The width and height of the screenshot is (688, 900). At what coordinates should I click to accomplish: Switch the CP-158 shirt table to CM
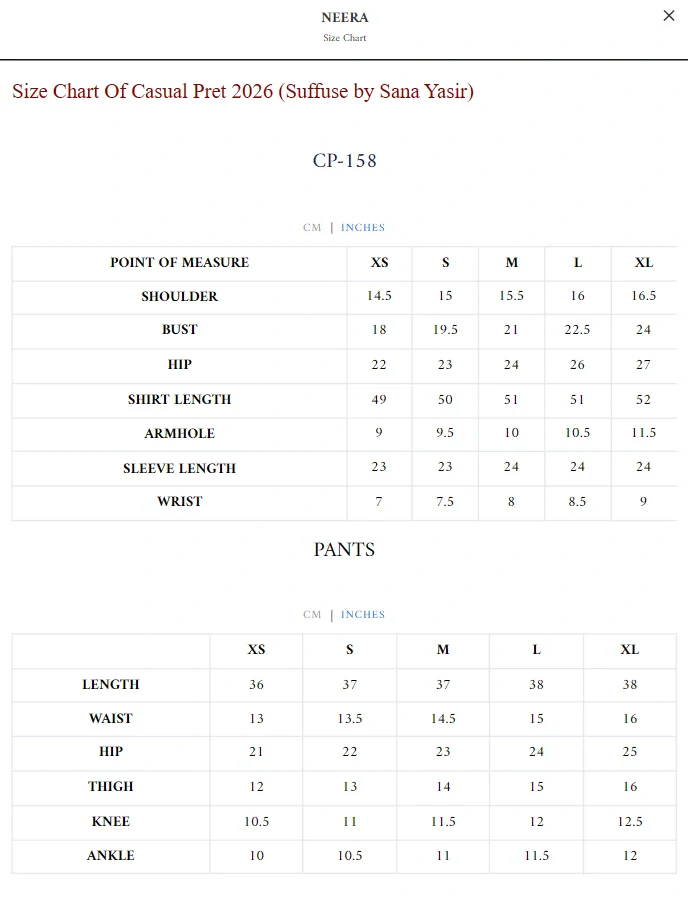[312, 228]
